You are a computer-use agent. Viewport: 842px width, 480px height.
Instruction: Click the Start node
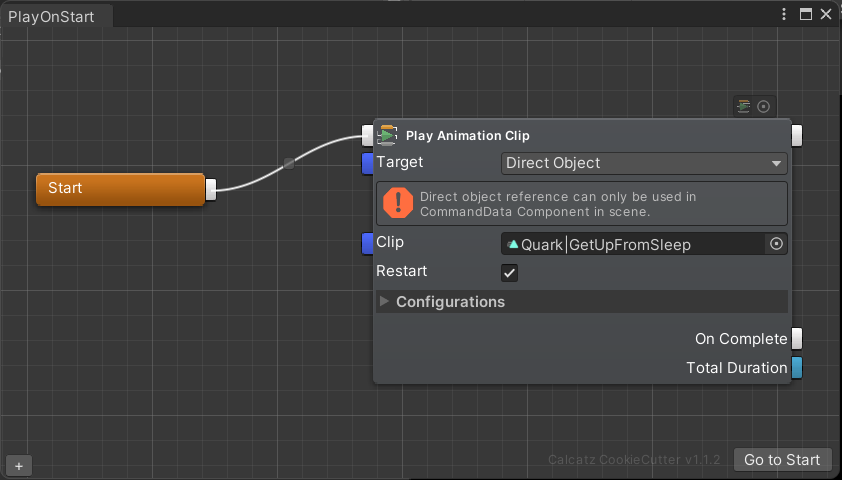[x=120, y=189]
